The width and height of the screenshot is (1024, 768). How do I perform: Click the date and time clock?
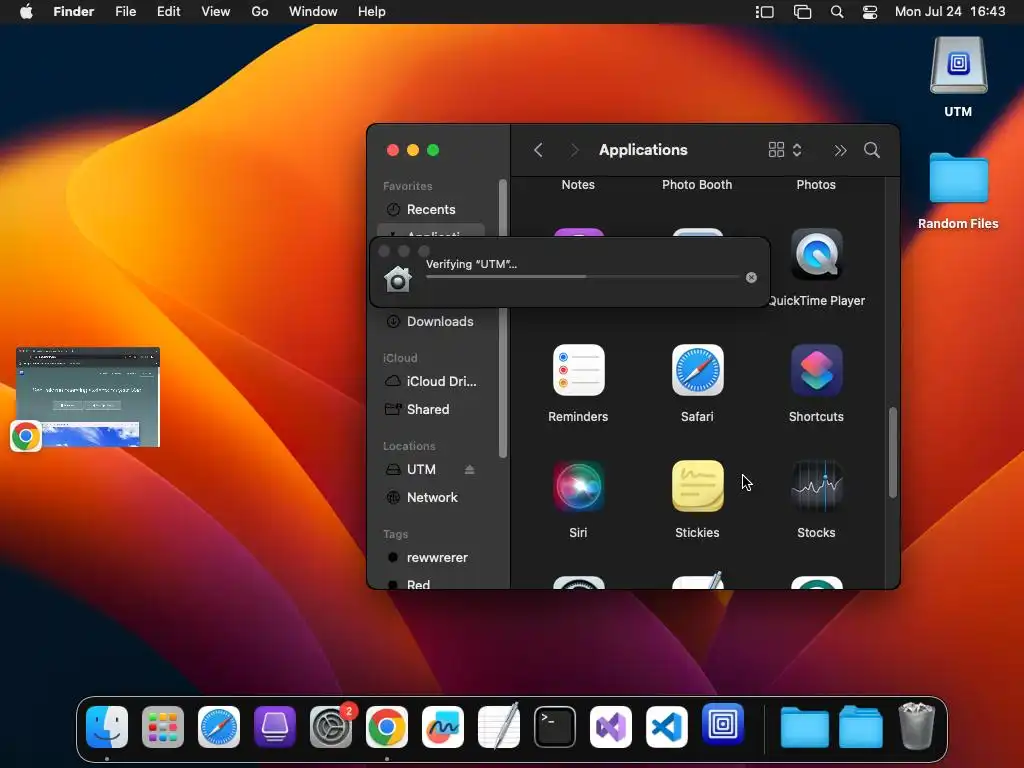950,12
